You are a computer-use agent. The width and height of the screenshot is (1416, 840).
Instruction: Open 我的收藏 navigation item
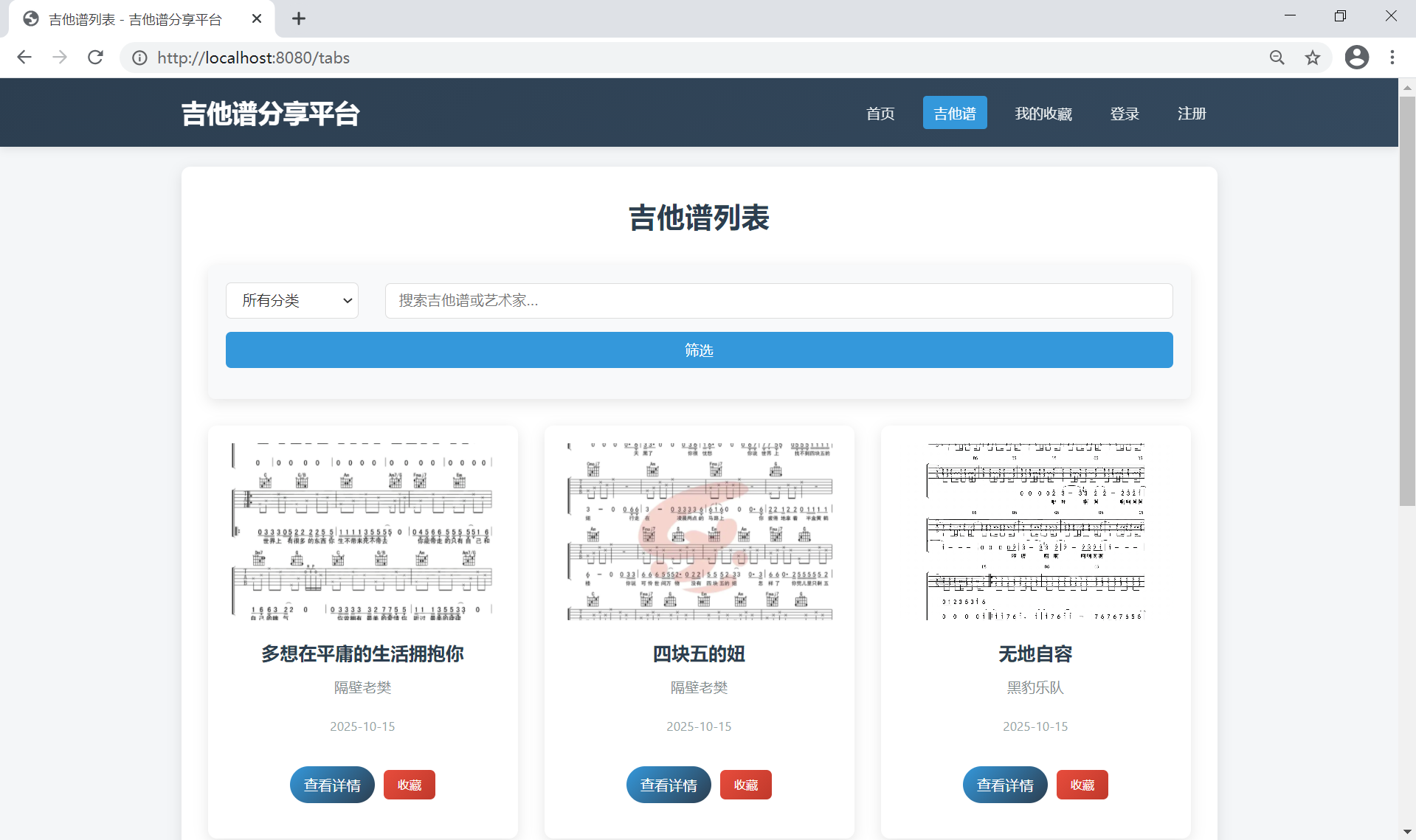click(x=1043, y=114)
